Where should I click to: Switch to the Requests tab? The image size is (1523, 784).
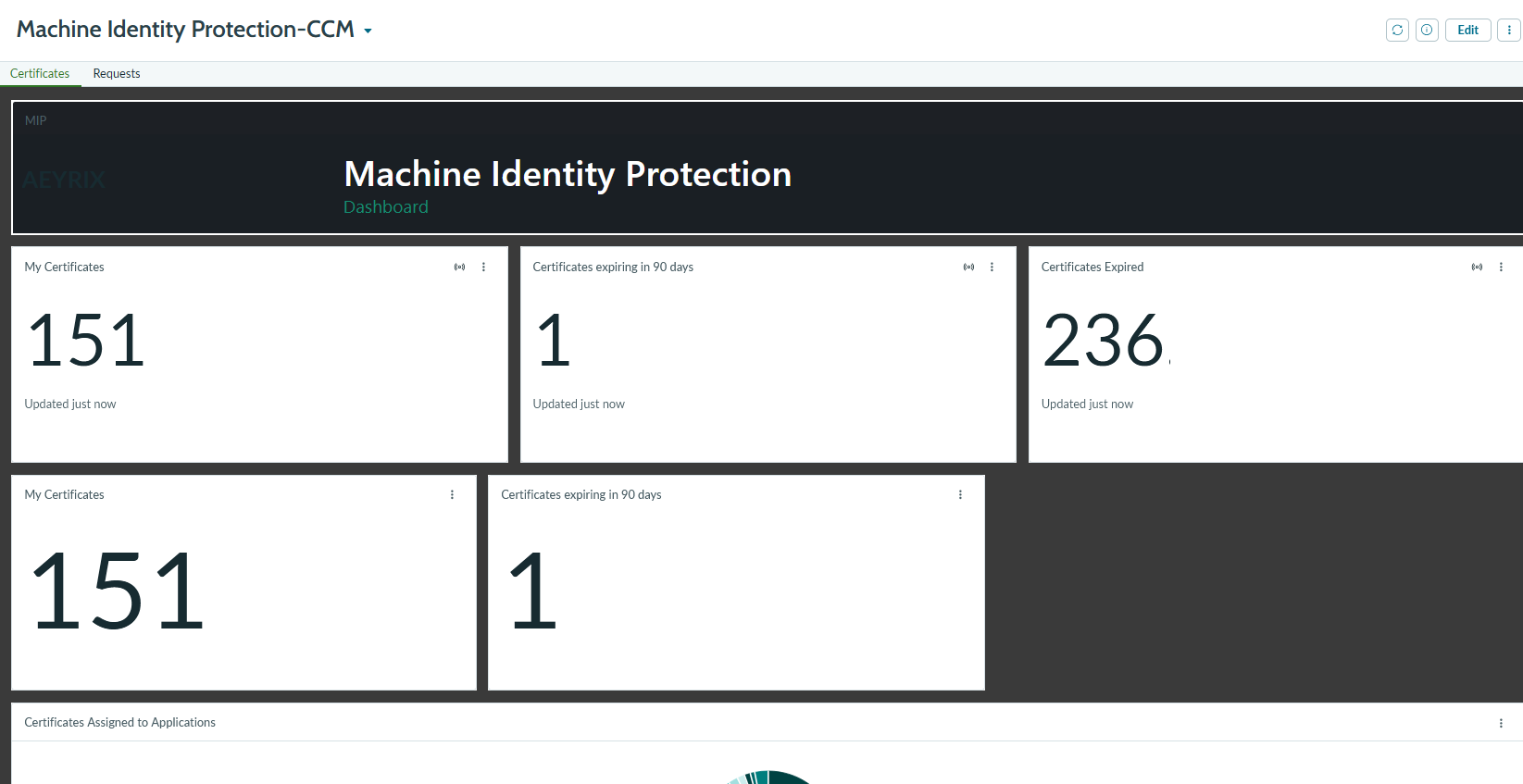pyautogui.click(x=117, y=73)
